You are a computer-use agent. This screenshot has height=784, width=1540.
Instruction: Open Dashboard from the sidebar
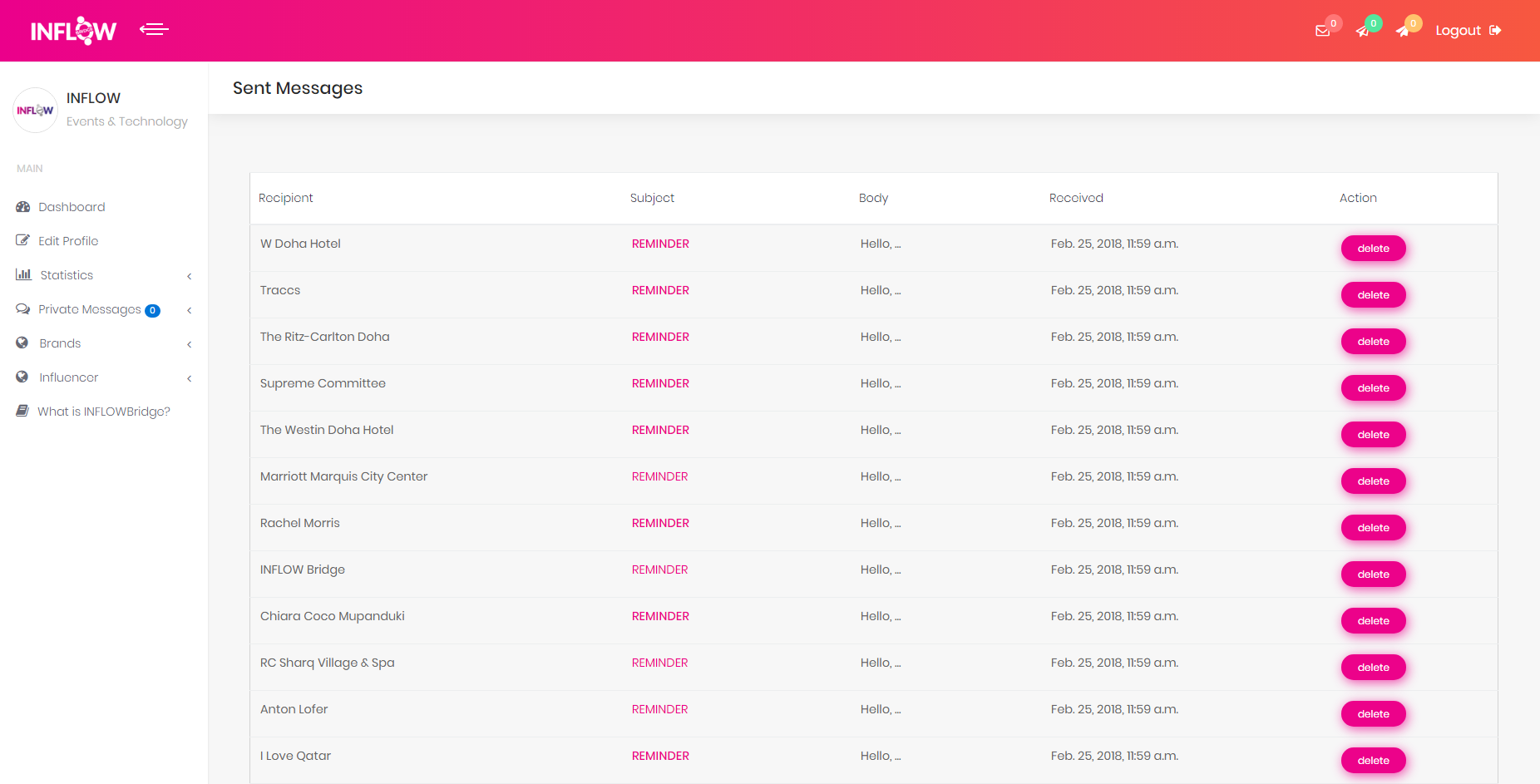click(x=72, y=207)
